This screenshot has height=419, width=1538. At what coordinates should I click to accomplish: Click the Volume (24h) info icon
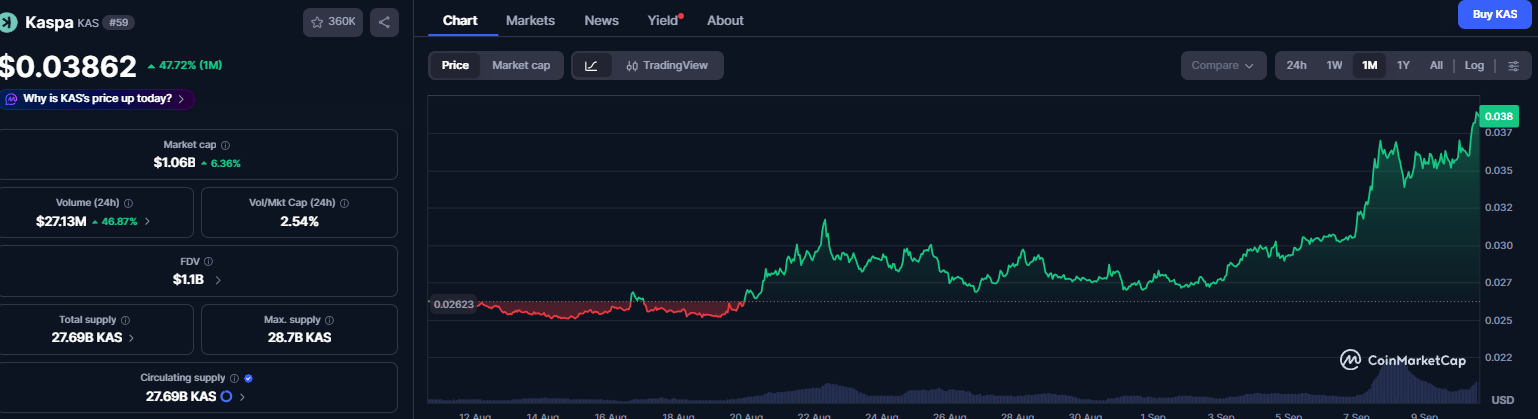128,203
